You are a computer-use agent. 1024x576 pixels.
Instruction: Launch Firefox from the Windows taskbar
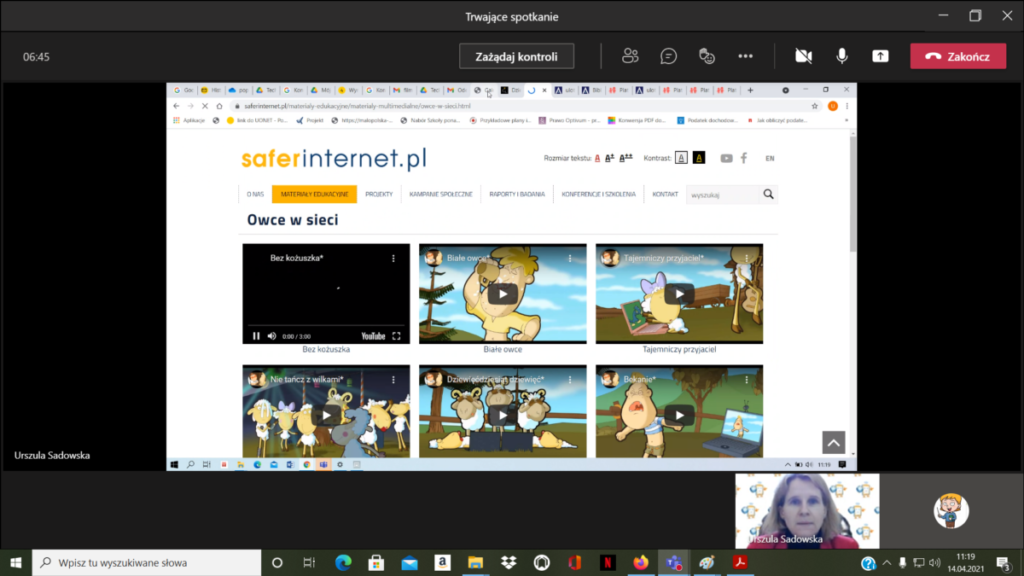(640, 562)
